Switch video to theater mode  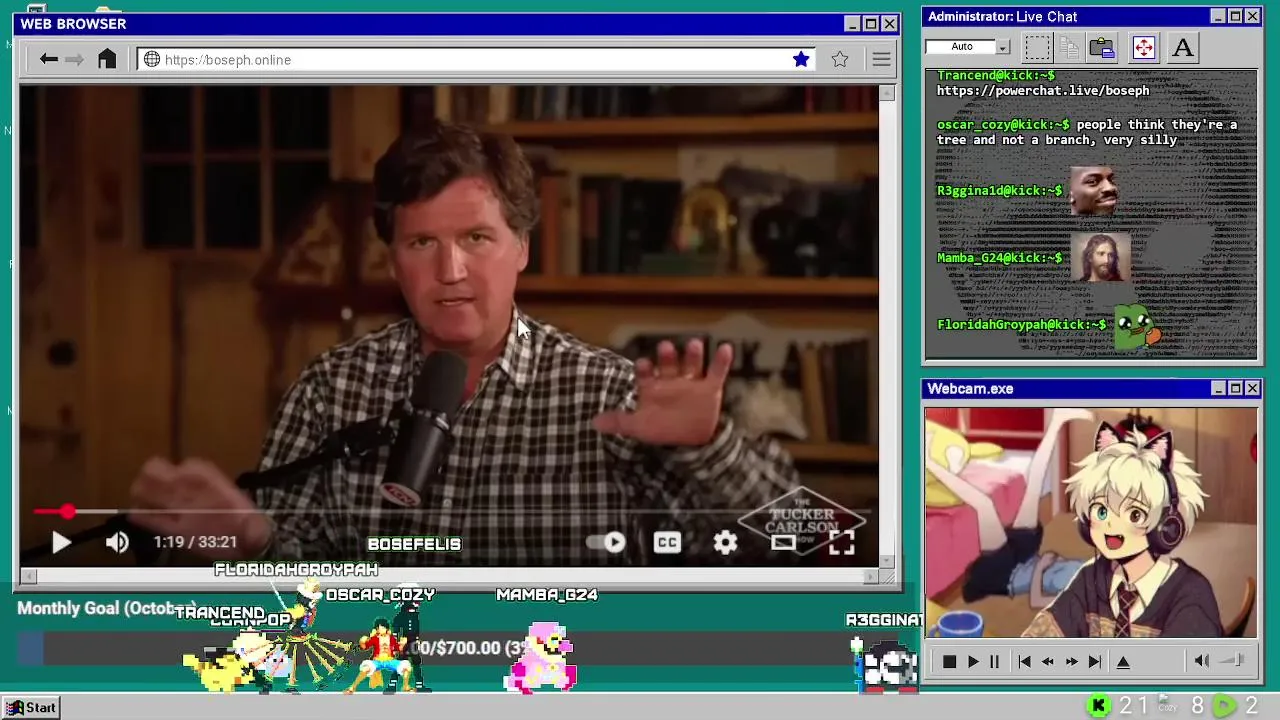[783, 542]
